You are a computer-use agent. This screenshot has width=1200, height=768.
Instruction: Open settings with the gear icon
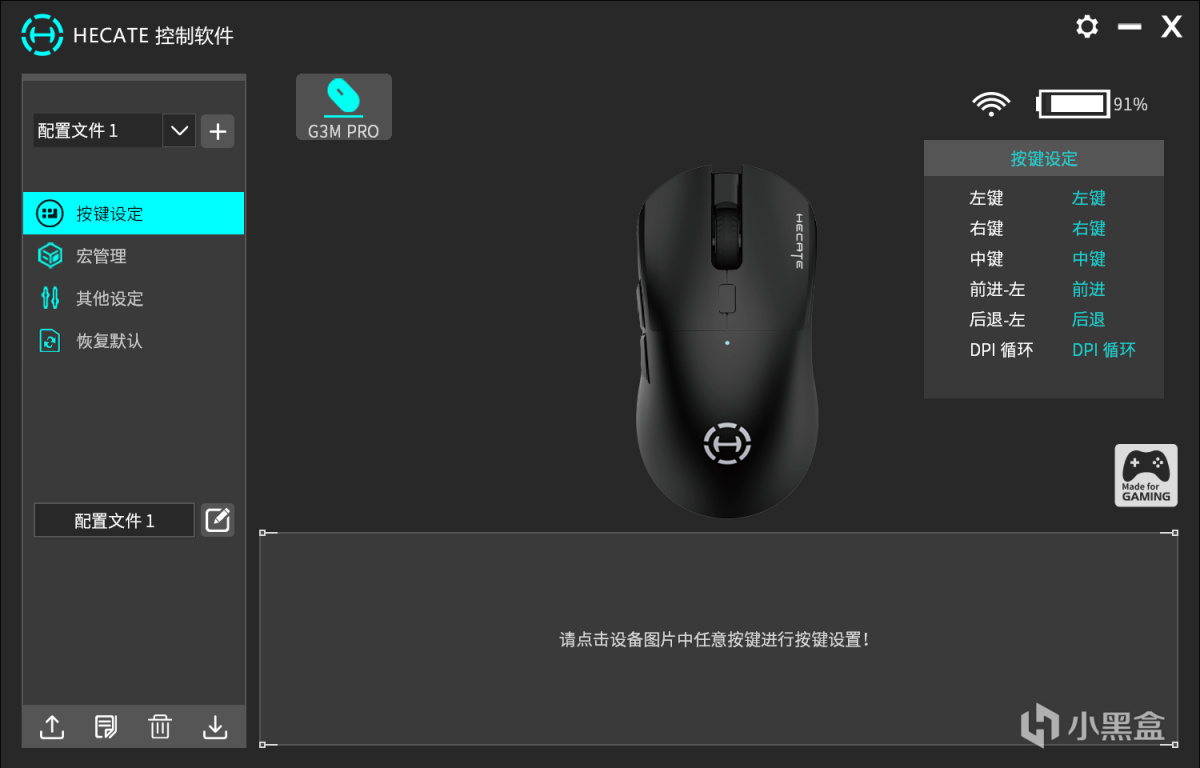pos(1087,26)
